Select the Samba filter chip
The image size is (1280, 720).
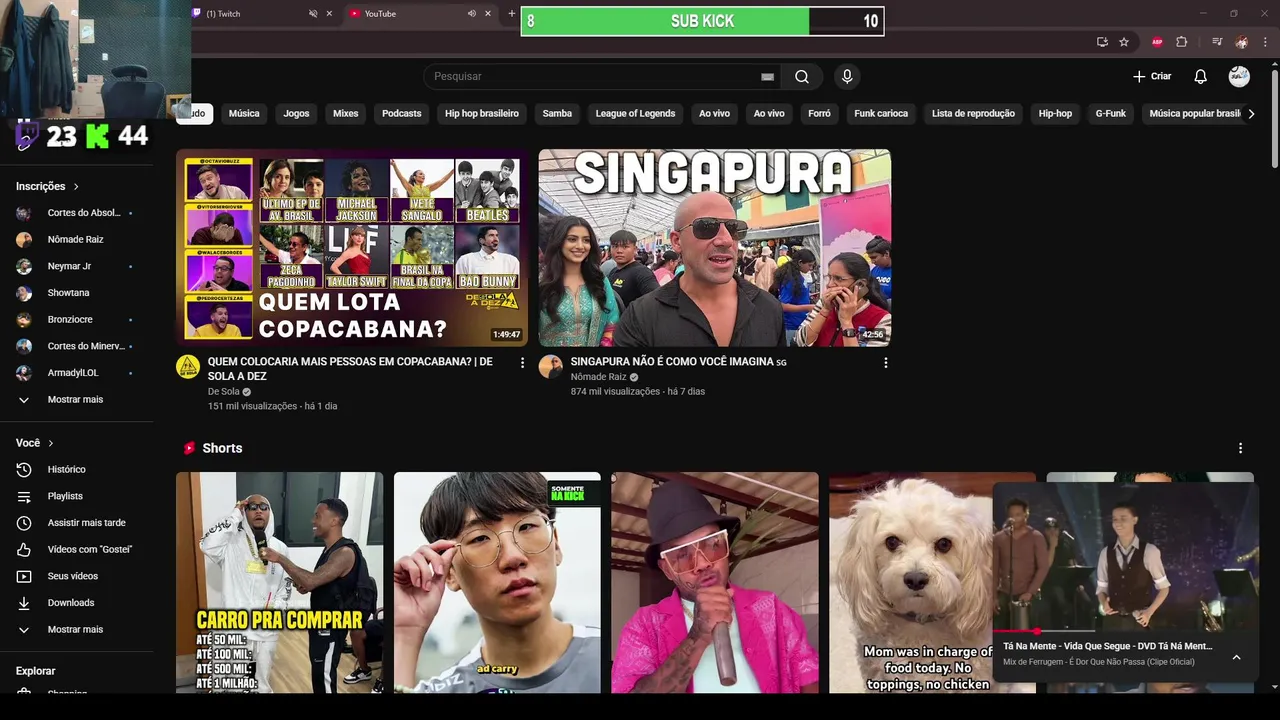point(557,114)
